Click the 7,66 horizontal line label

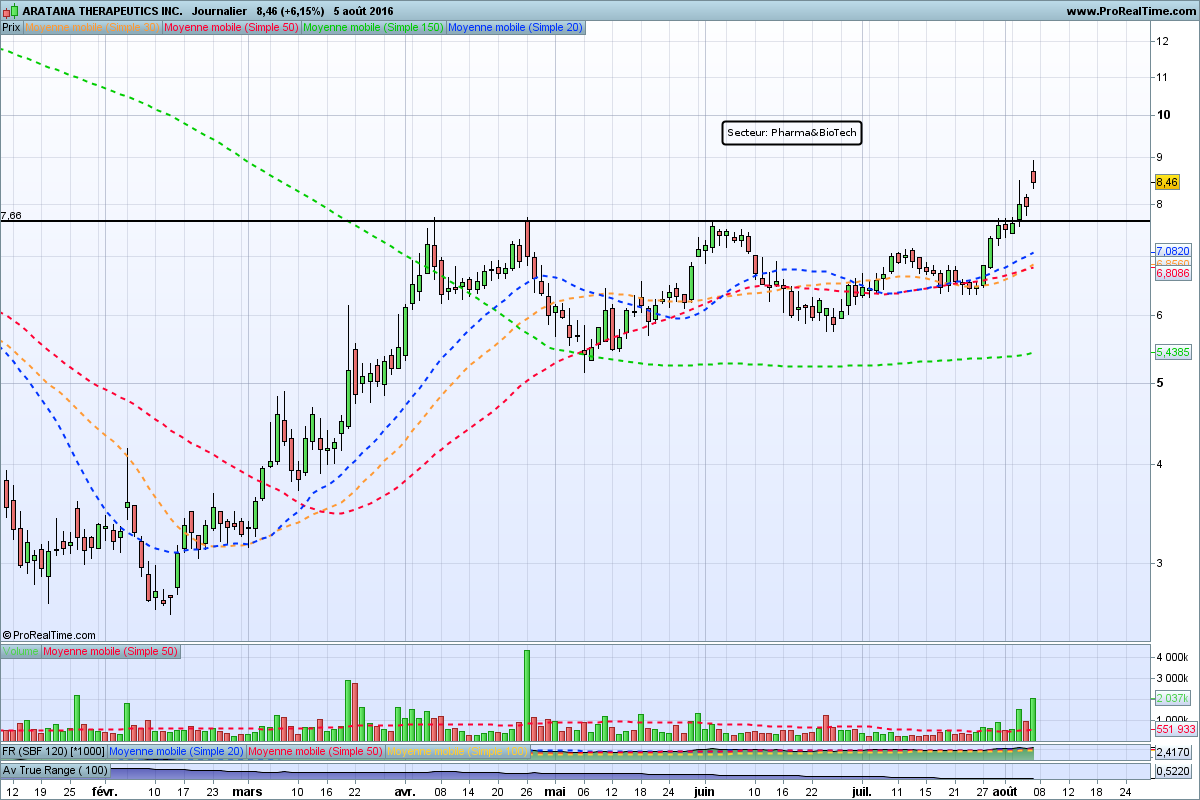(11, 215)
